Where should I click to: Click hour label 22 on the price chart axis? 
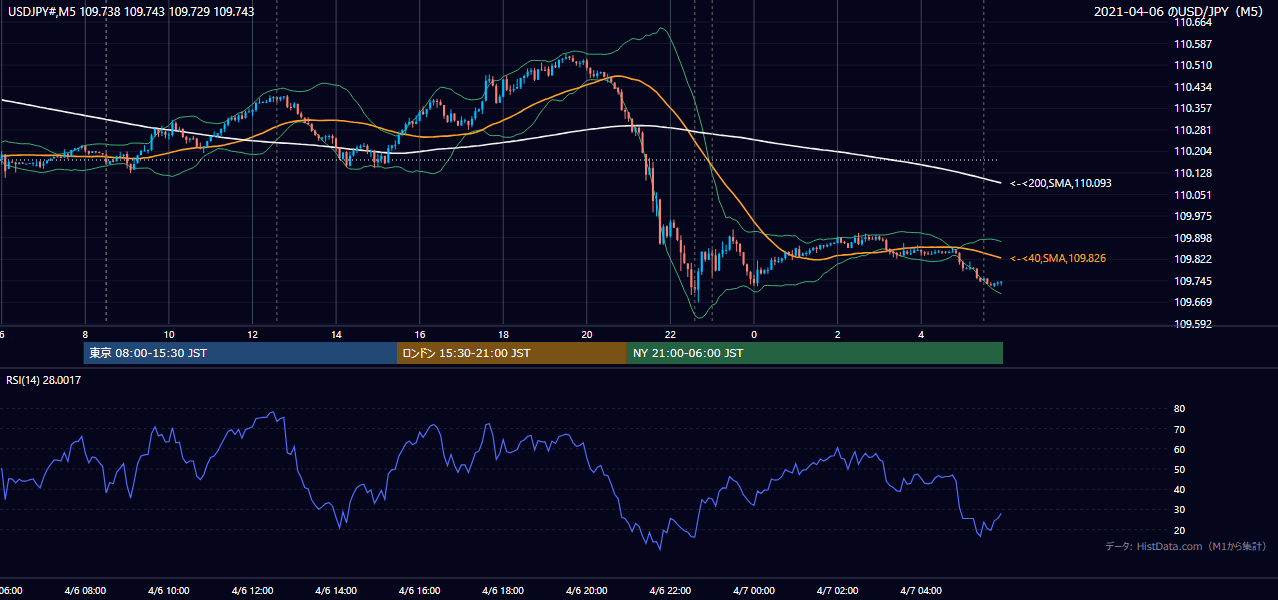670,334
